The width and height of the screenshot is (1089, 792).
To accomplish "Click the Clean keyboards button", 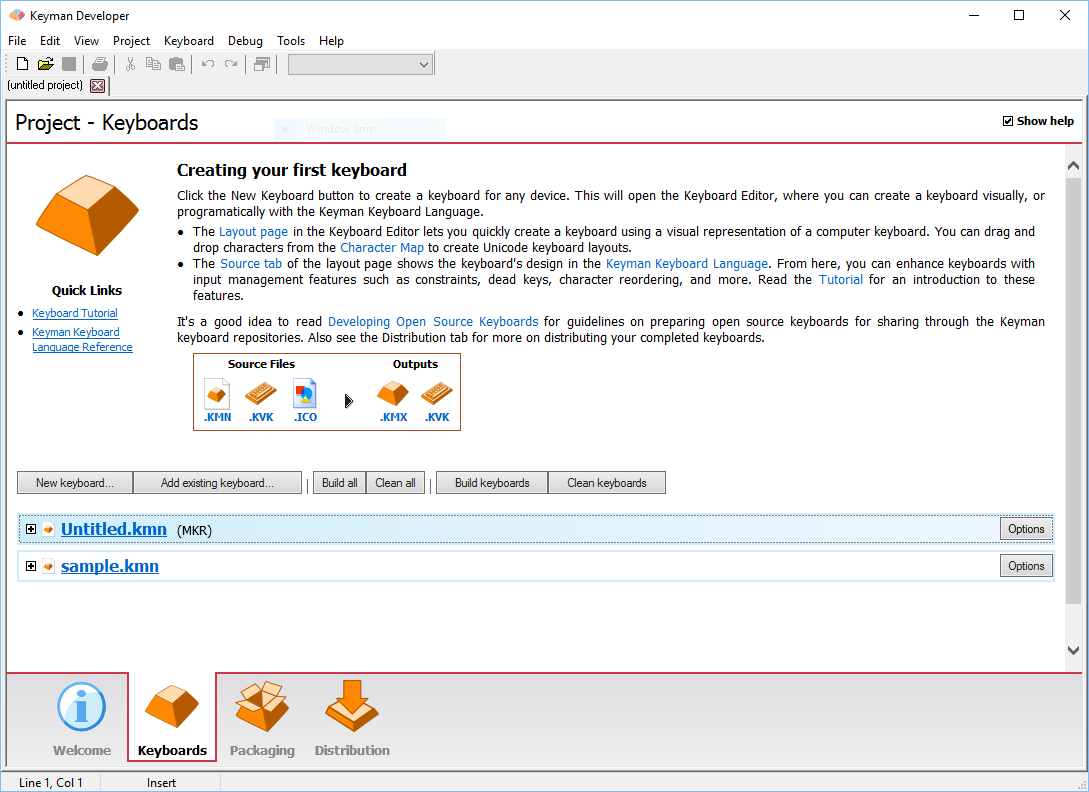I will pos(607,483).
